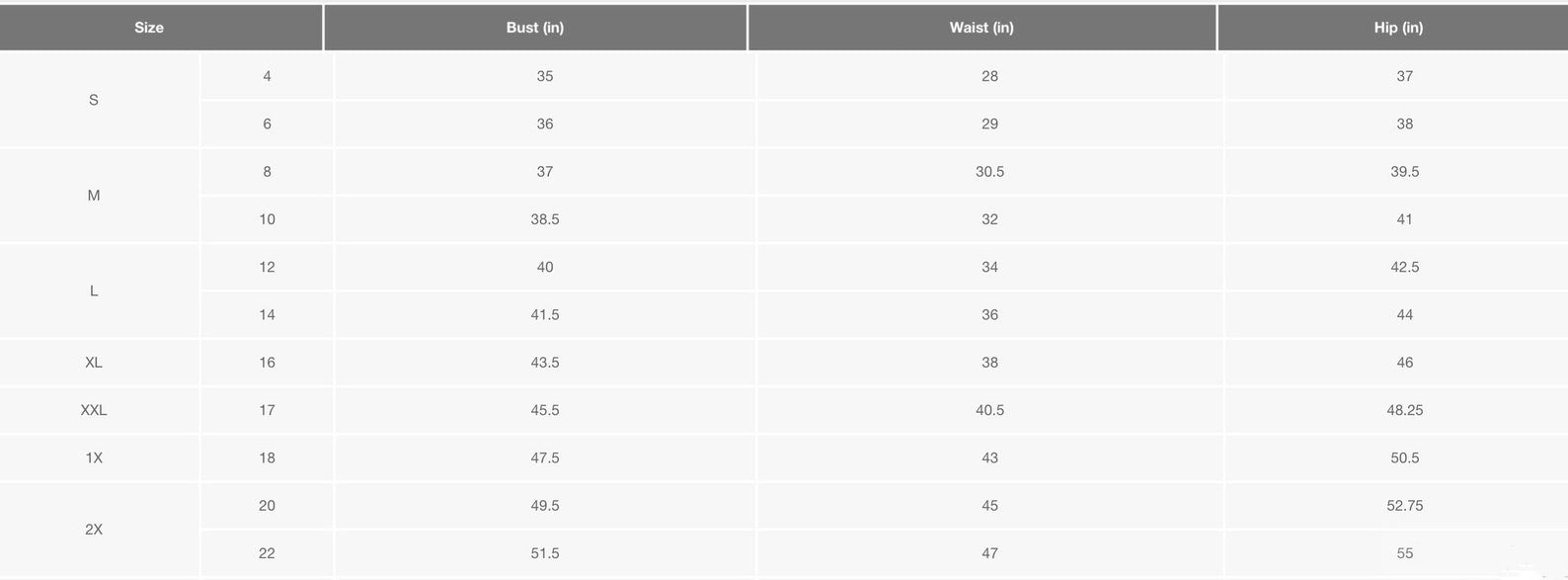Click the Waist (in) column header
1568x580 pixels.
[981, 28]
